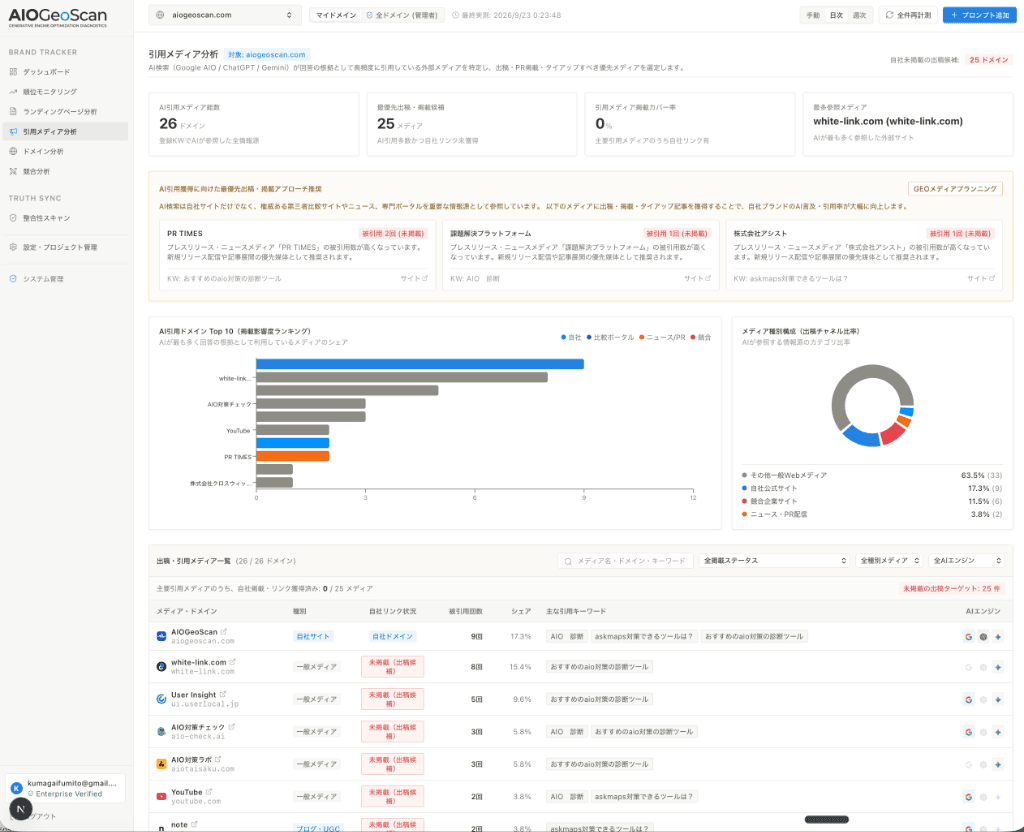
Task: Click 自社ドメイン badge in AIOGeoScan row
Action: 392,636
